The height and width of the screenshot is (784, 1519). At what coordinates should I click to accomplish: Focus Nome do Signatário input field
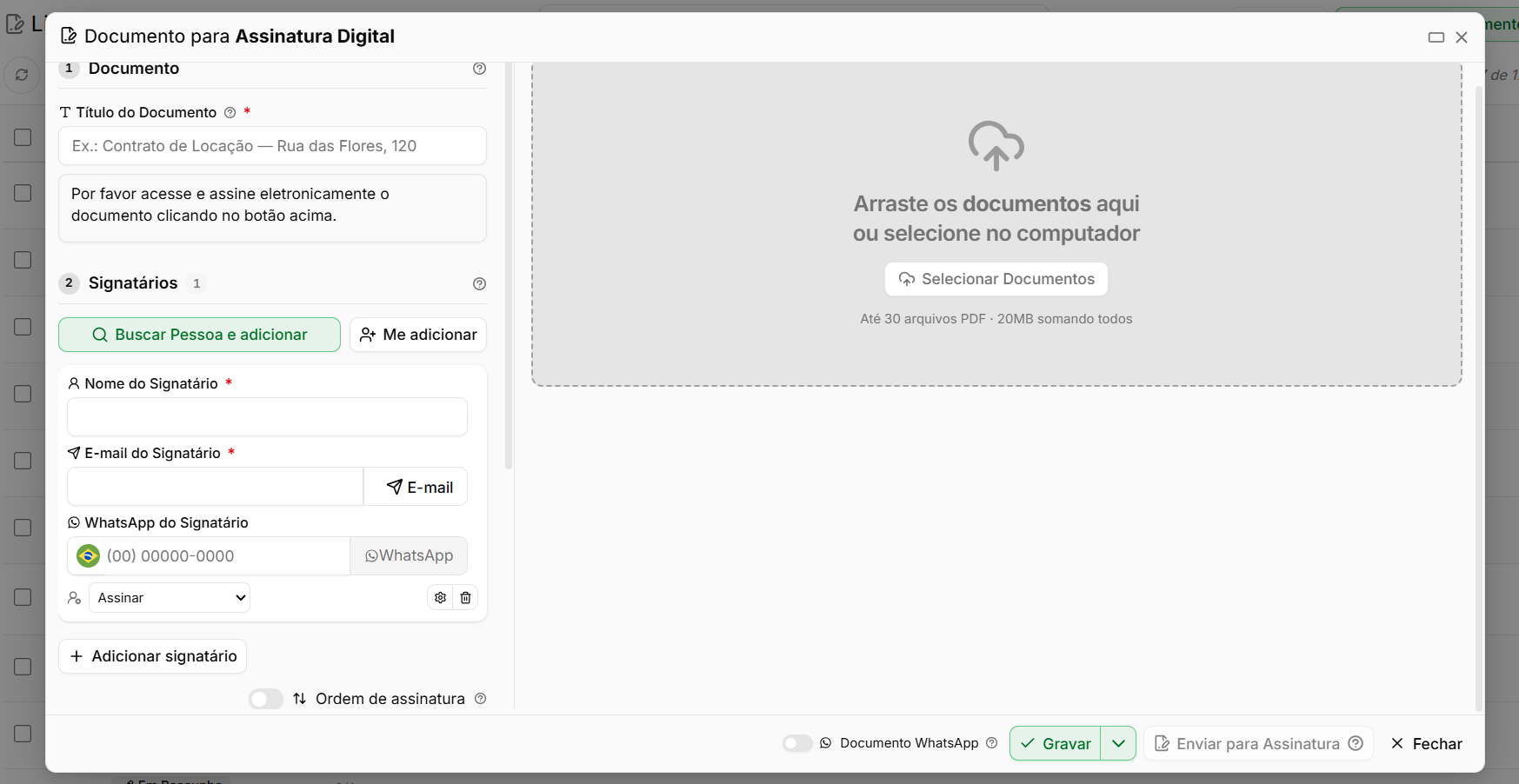click(267, 417)
